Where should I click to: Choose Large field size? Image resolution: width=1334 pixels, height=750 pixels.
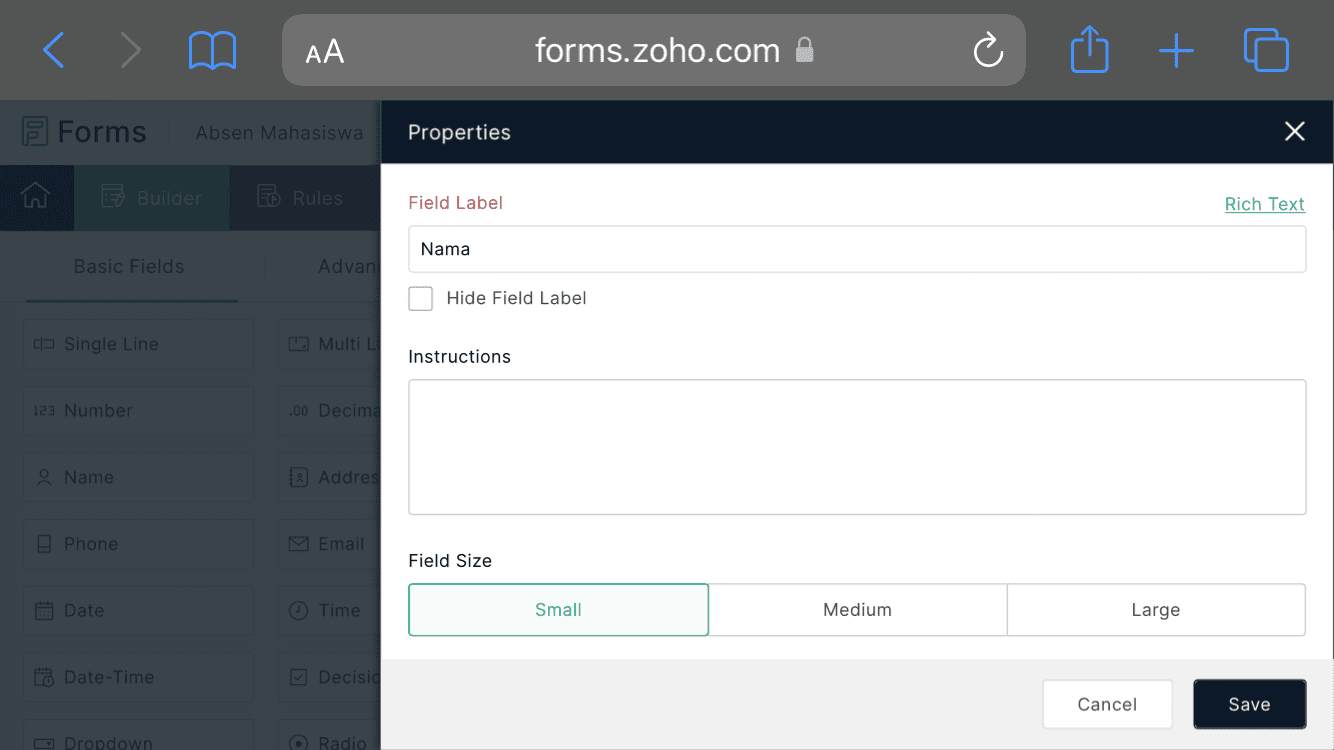(x=1156, y=610)
